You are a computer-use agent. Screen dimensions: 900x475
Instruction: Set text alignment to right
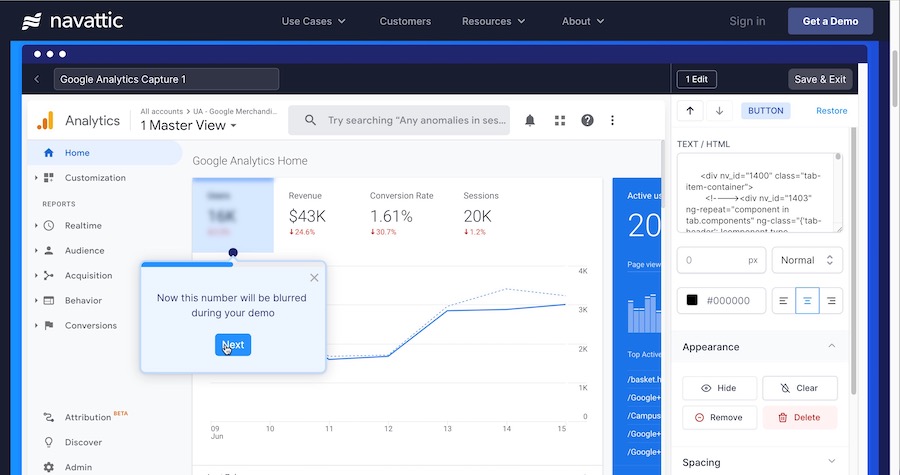pyautogui.click(x=831, y=301)
